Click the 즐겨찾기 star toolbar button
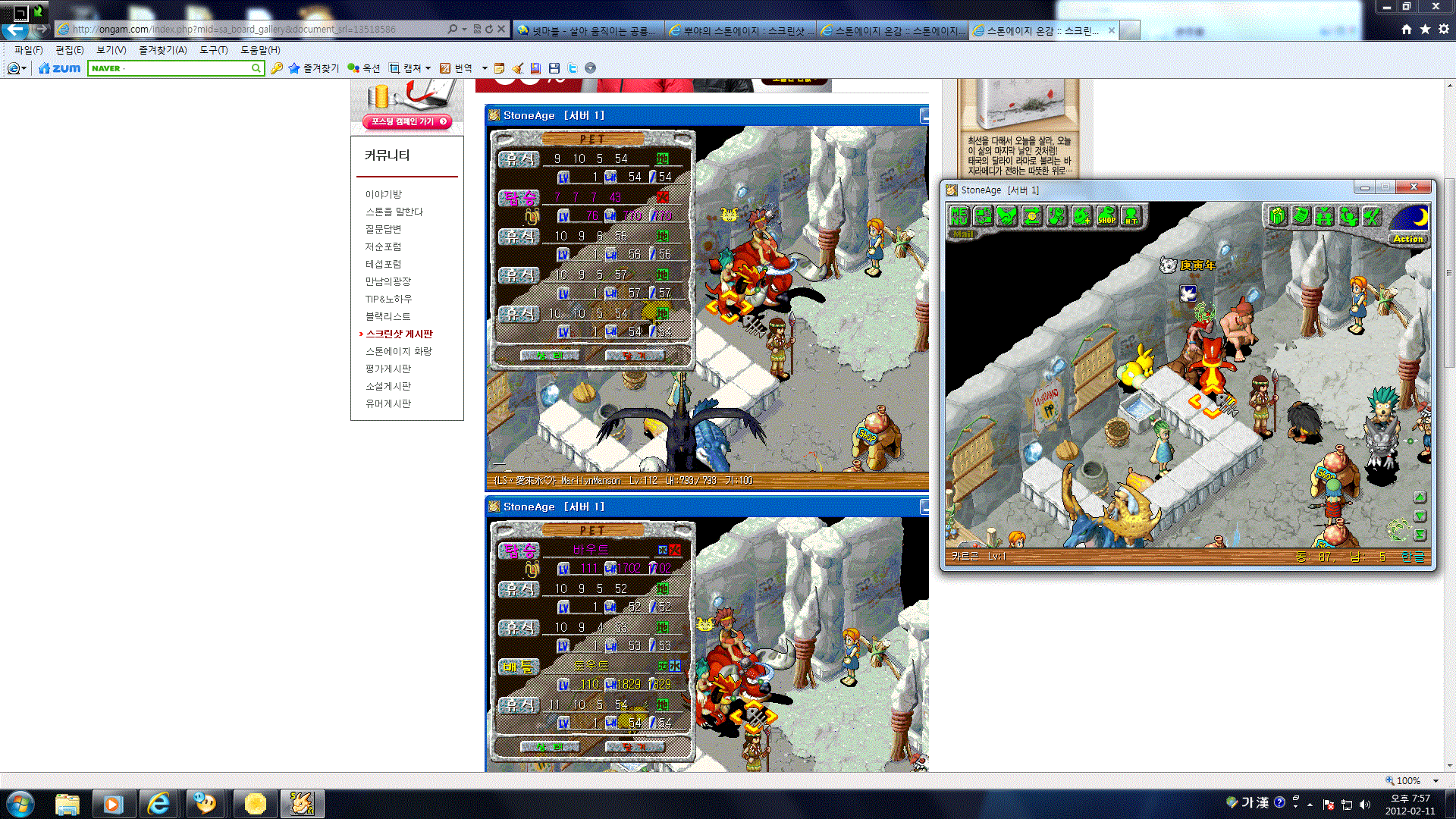The image size is (1456, 819). tap(313, 68)
